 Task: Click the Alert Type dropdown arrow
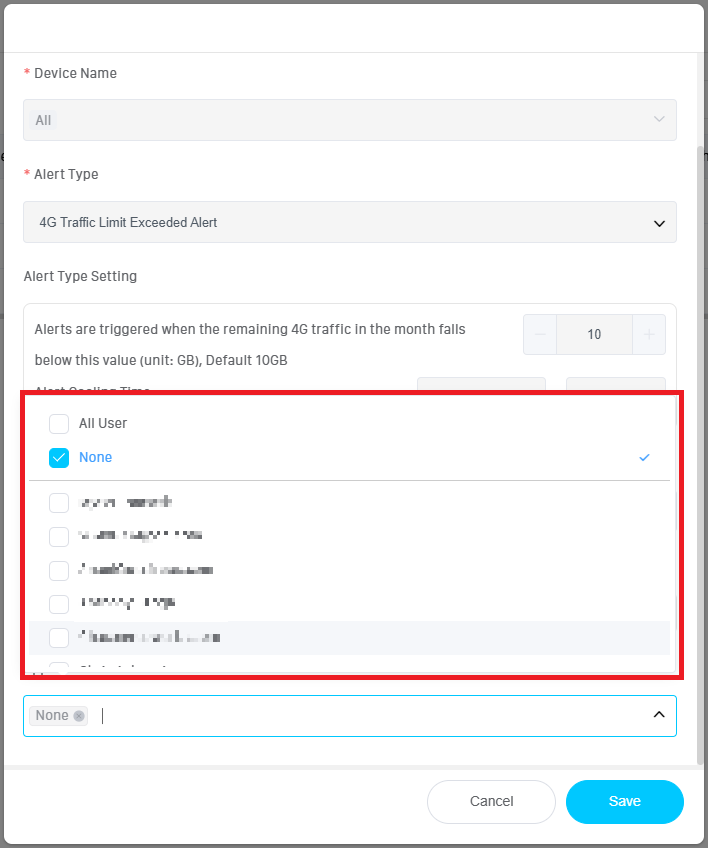tap(659, 223)
